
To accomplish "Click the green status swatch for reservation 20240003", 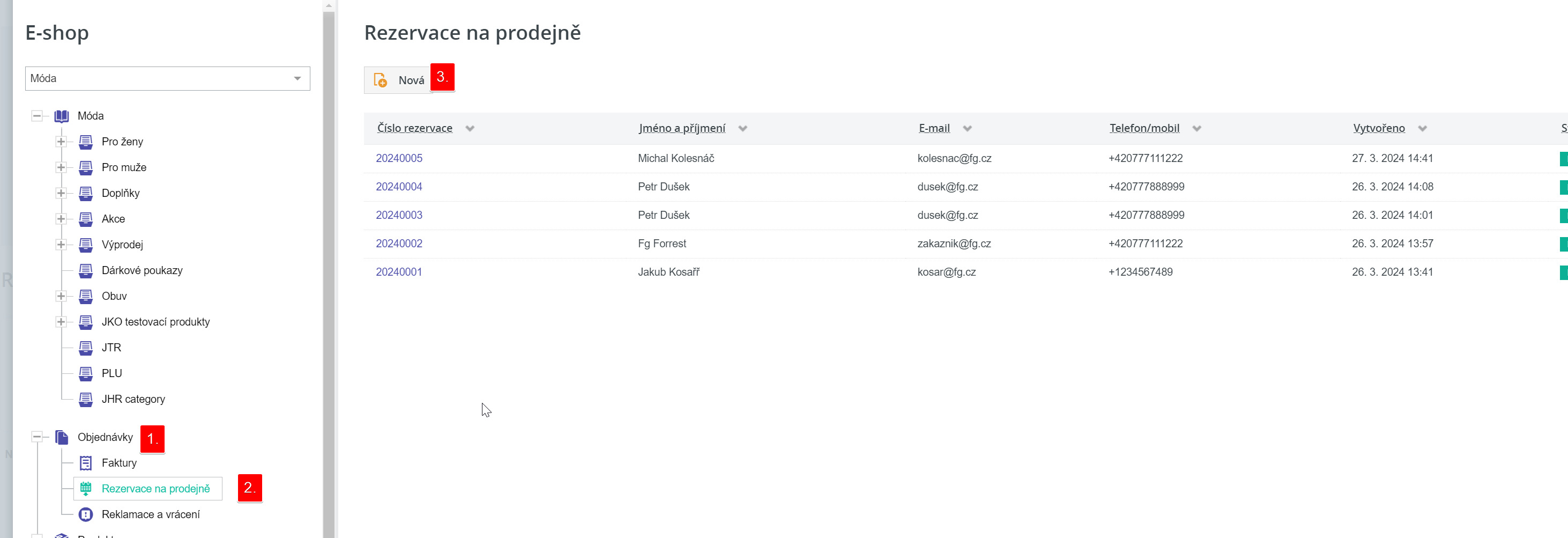I will 1563,216.
